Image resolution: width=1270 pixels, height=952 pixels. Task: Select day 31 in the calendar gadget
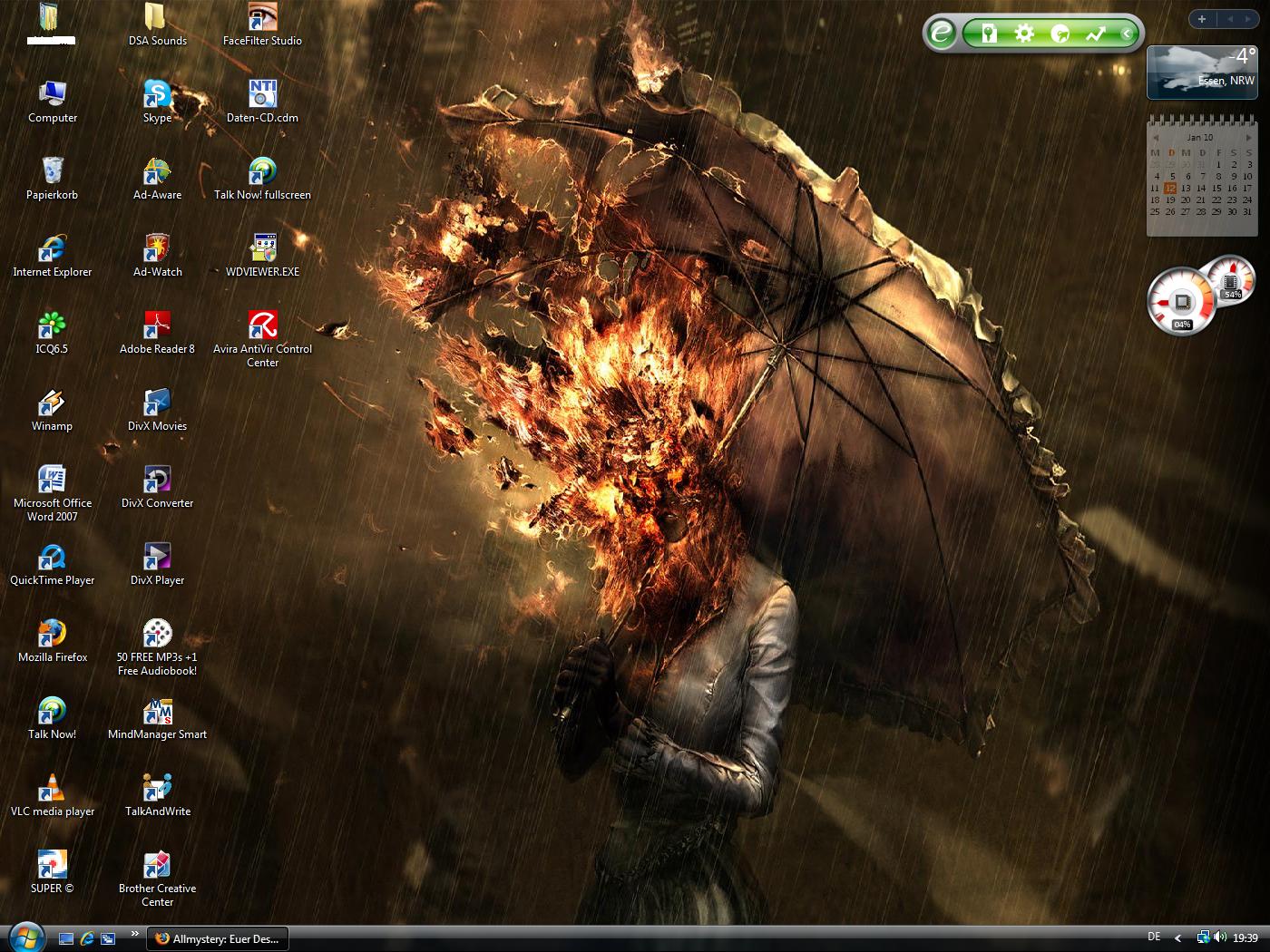coord(1247,212)
